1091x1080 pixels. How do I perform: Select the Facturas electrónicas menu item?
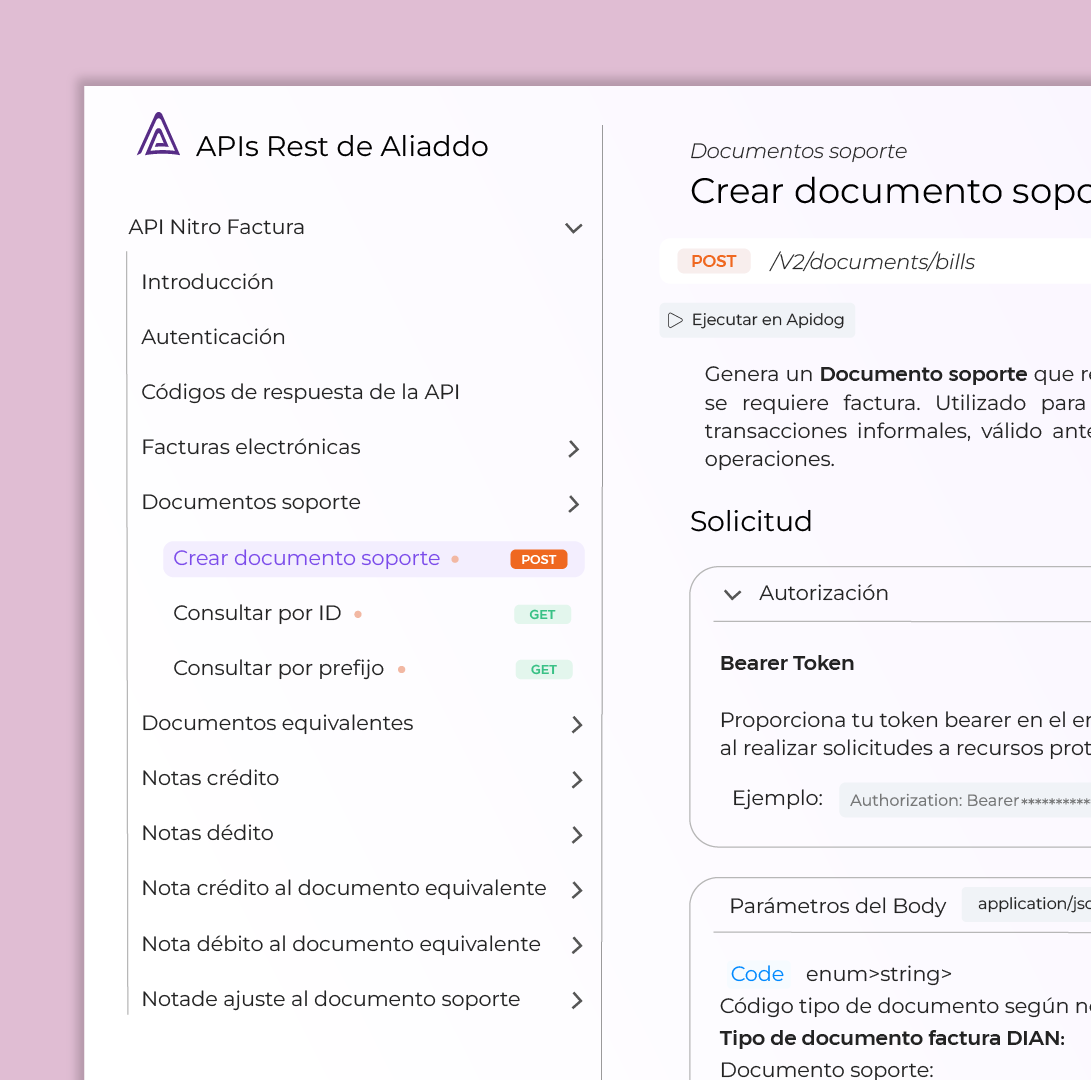(250, 447)
